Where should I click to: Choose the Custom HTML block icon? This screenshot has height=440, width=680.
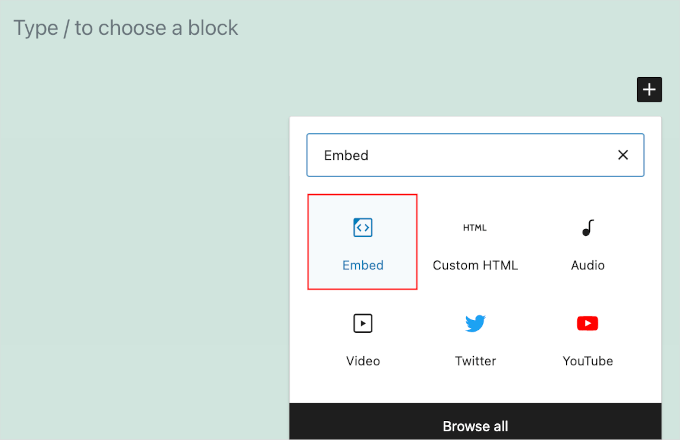coord(475,228)
